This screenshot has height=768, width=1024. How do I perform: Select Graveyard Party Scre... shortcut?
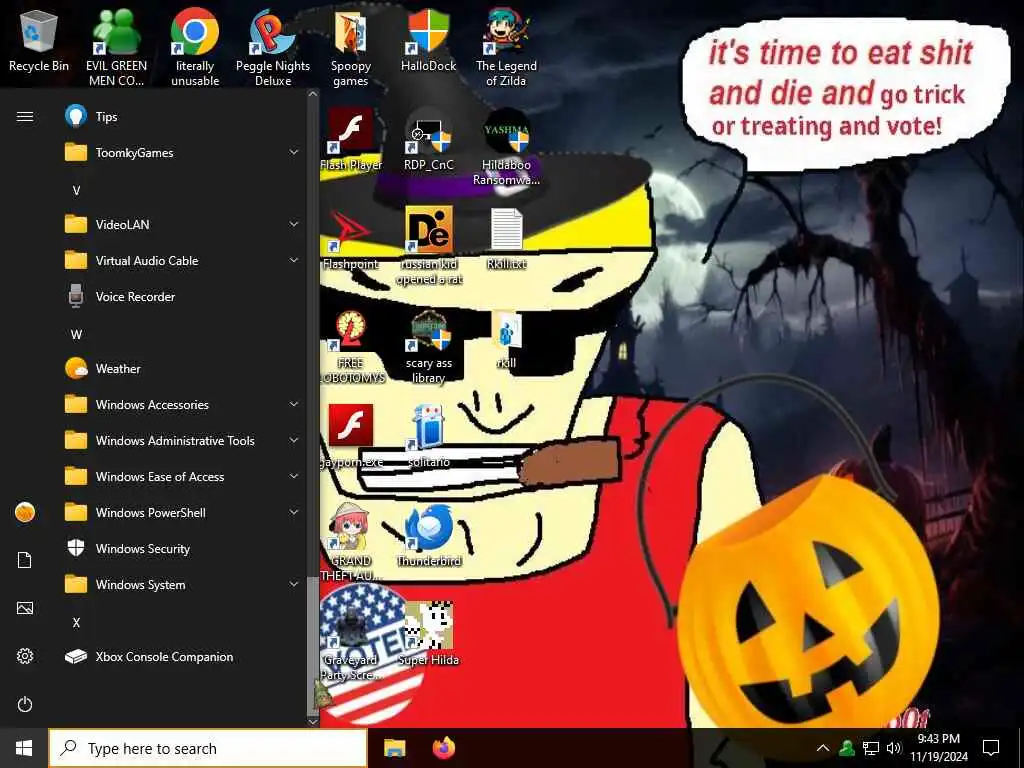(x=351, y=640)
